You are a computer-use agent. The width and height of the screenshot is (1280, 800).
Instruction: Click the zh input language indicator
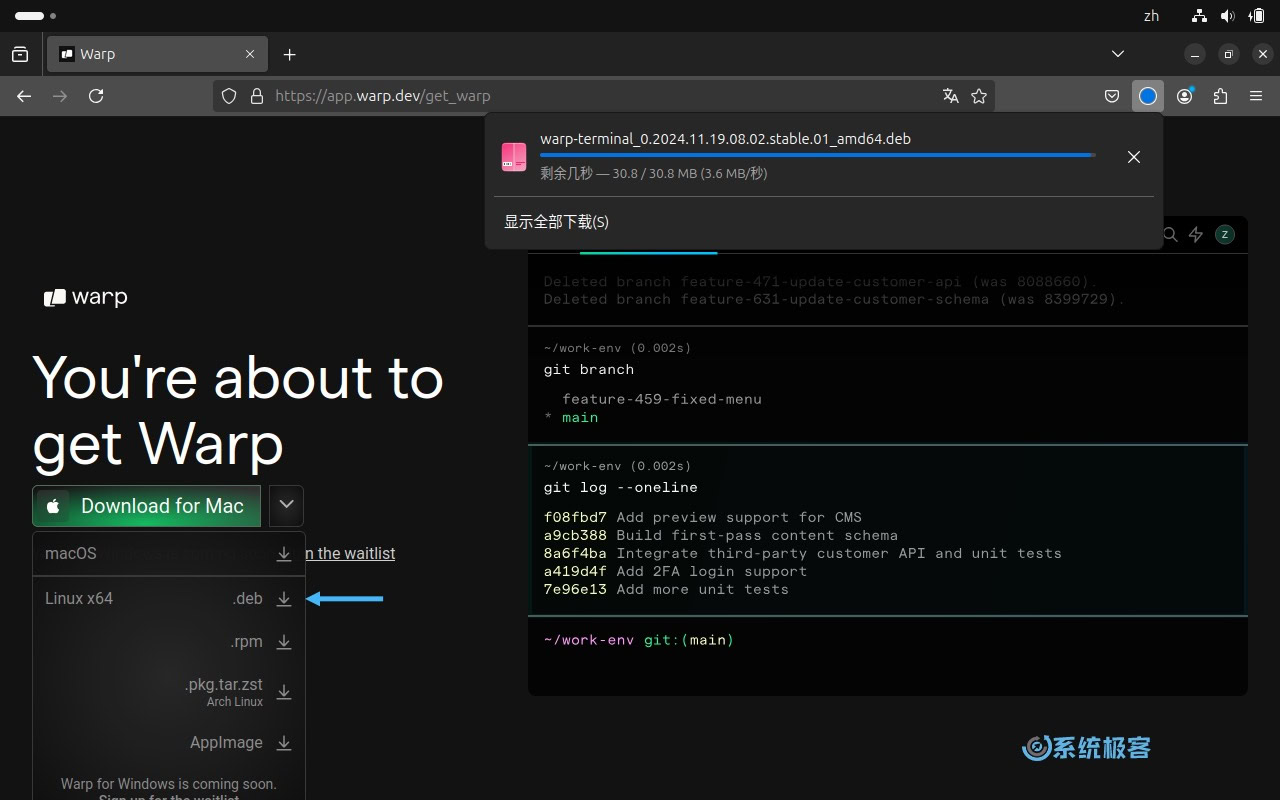(1151, 16)
